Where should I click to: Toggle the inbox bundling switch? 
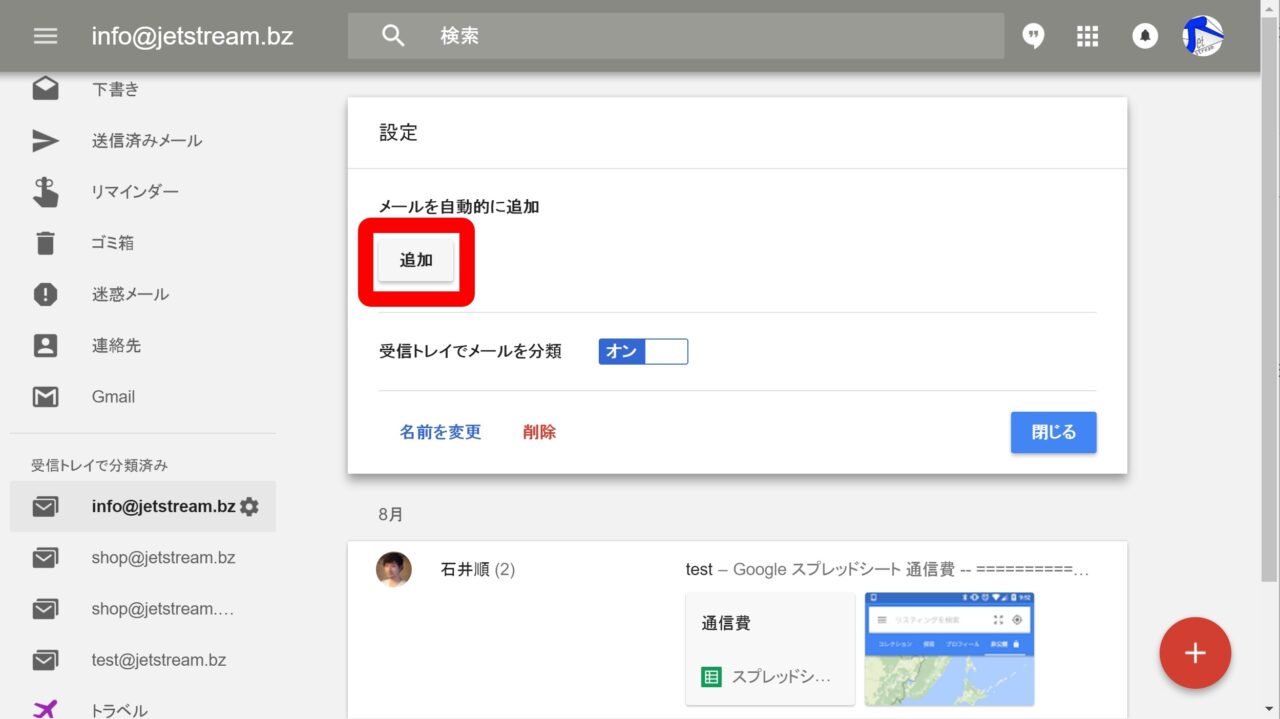(x=643, y=352)
